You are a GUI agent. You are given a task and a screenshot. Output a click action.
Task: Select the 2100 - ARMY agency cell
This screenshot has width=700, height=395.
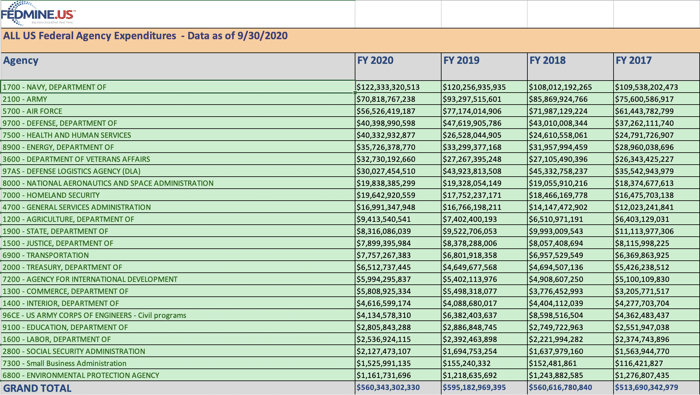(x=178, y=99)
